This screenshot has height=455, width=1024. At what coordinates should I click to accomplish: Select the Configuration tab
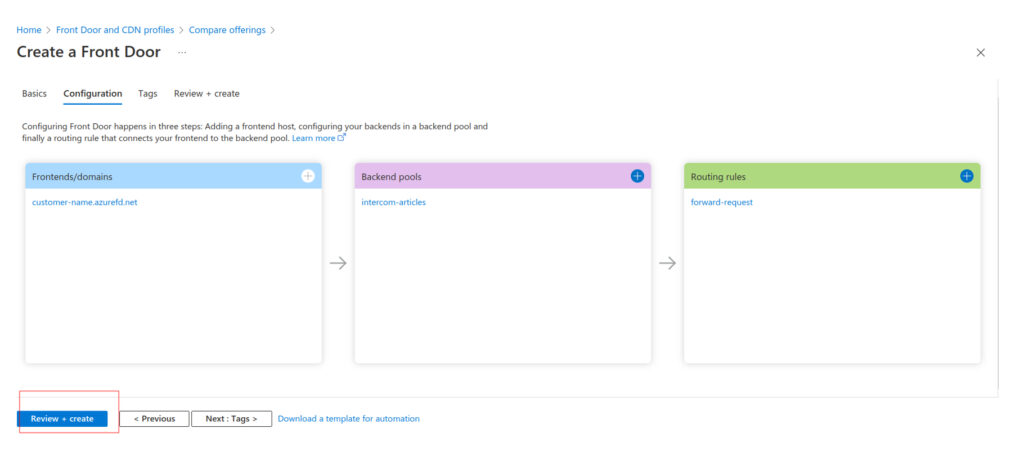point(93,93)
